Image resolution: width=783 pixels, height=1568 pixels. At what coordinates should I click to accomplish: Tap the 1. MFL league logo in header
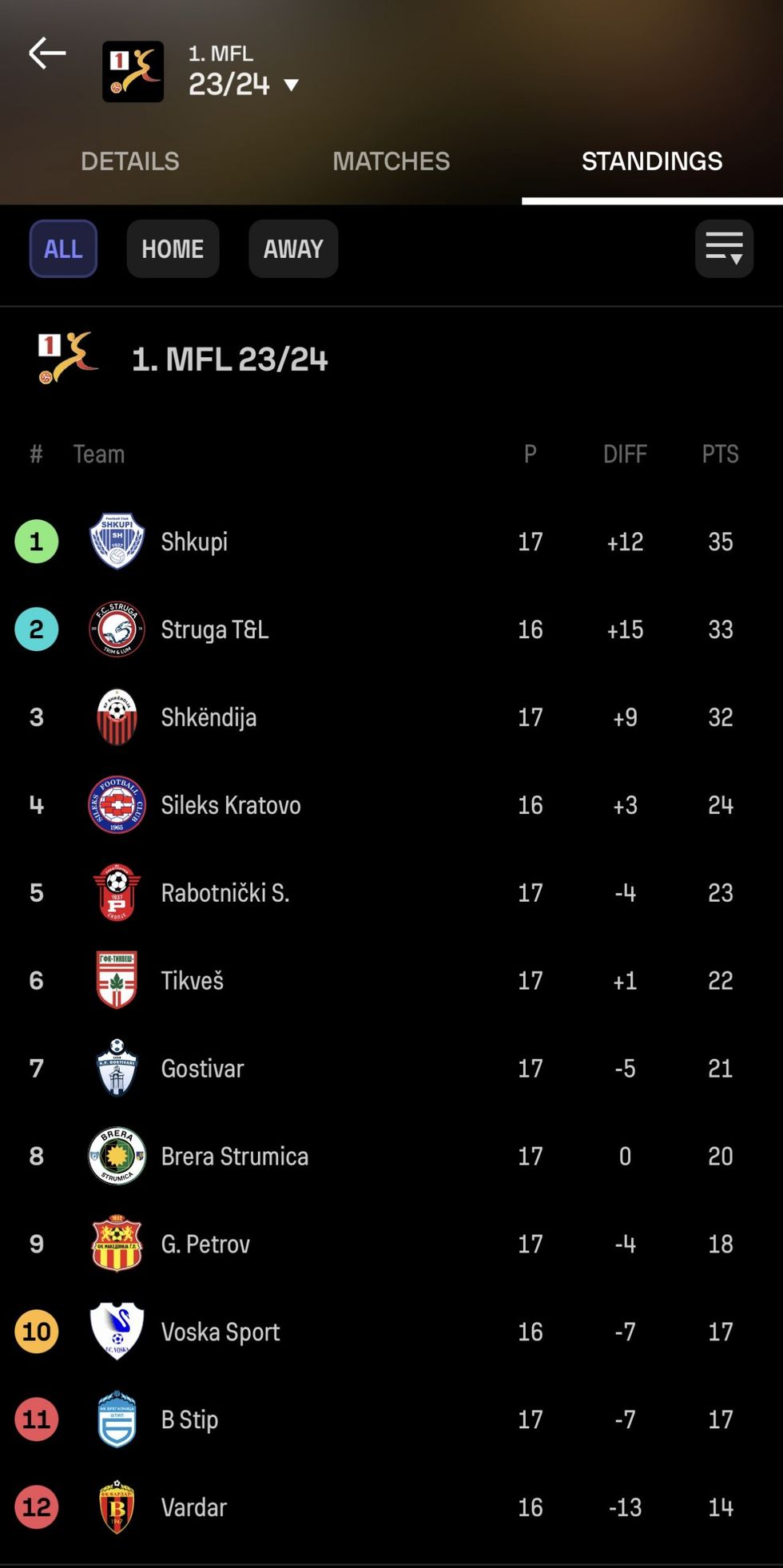(x=133, y=72)
